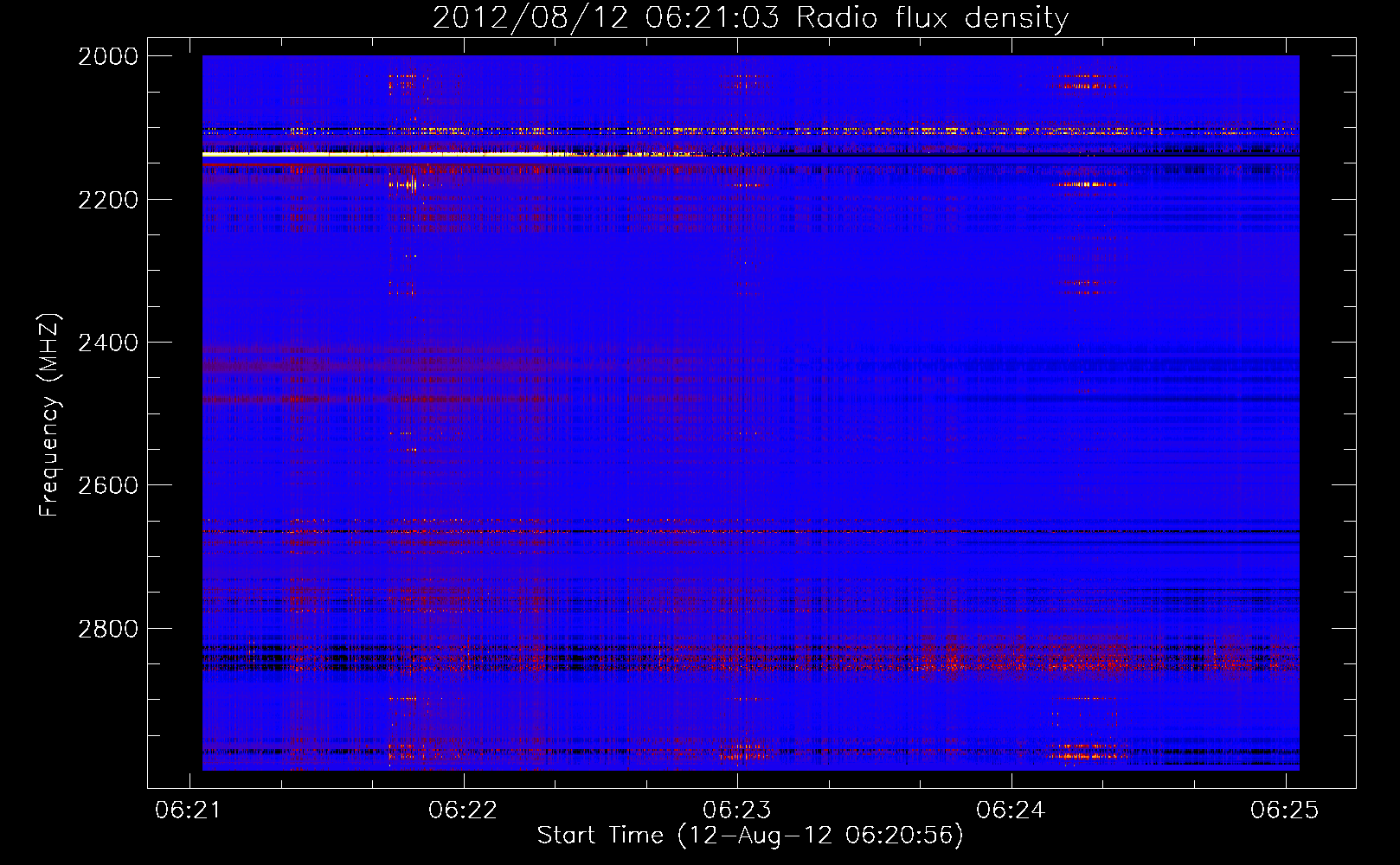
Task: Click the "Frequency (MHZ)" y-axis label
Action: tap(49, 415)
